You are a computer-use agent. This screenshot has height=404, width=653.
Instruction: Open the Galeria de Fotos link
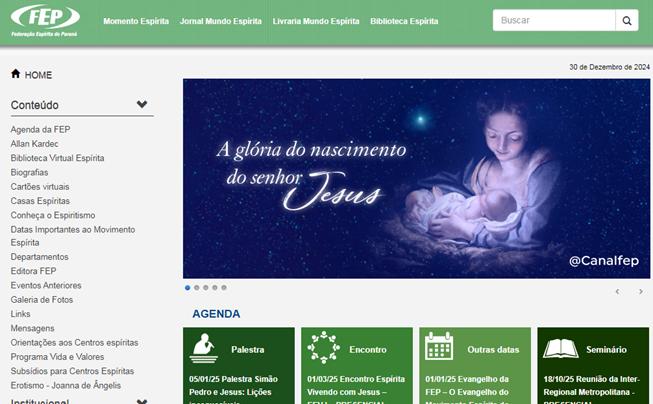tap(42, 299)
